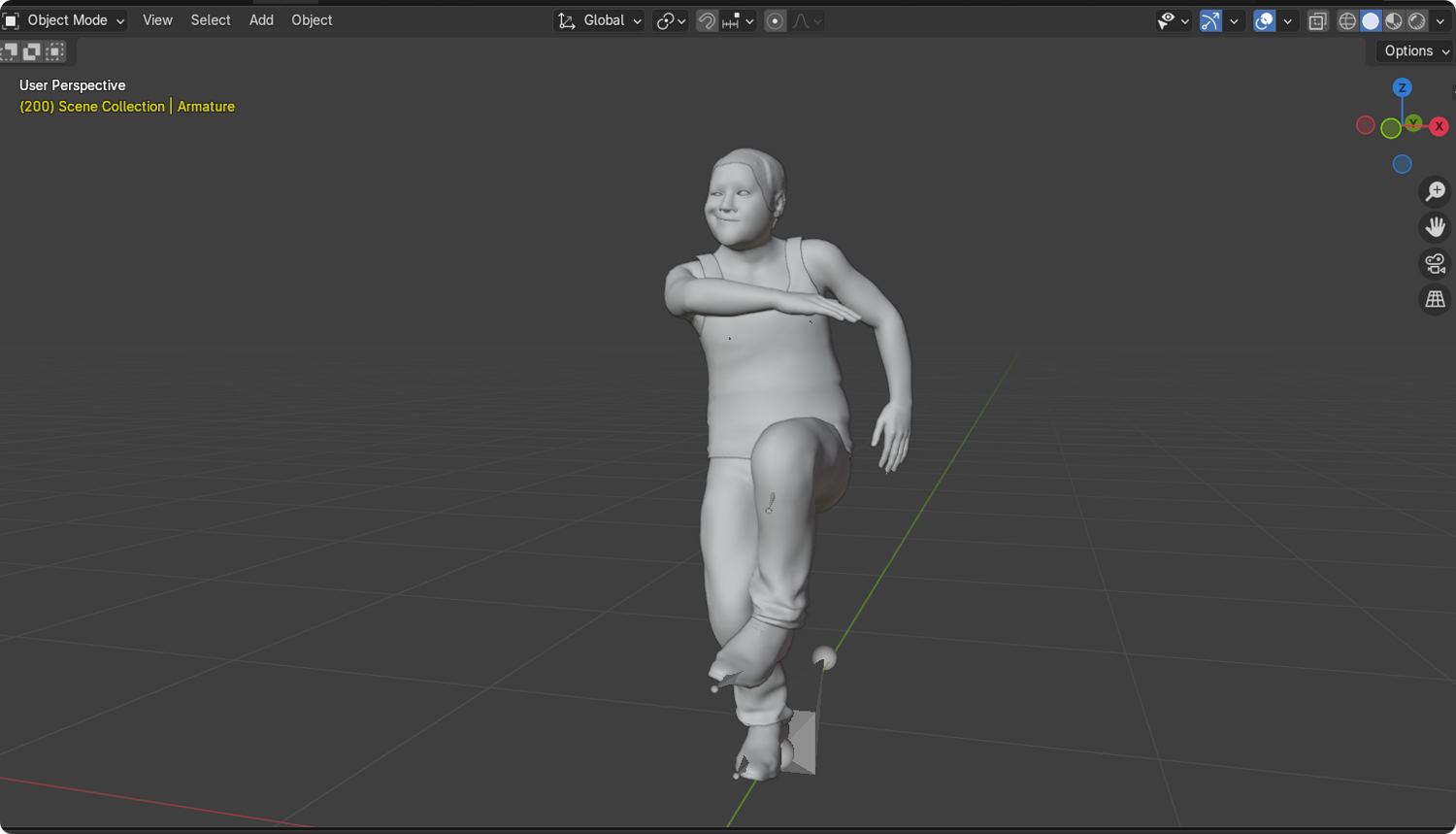This screenshot has width=1456, height=834.
Task: Click the transform orientation axes icon
Action: point(567,20)
